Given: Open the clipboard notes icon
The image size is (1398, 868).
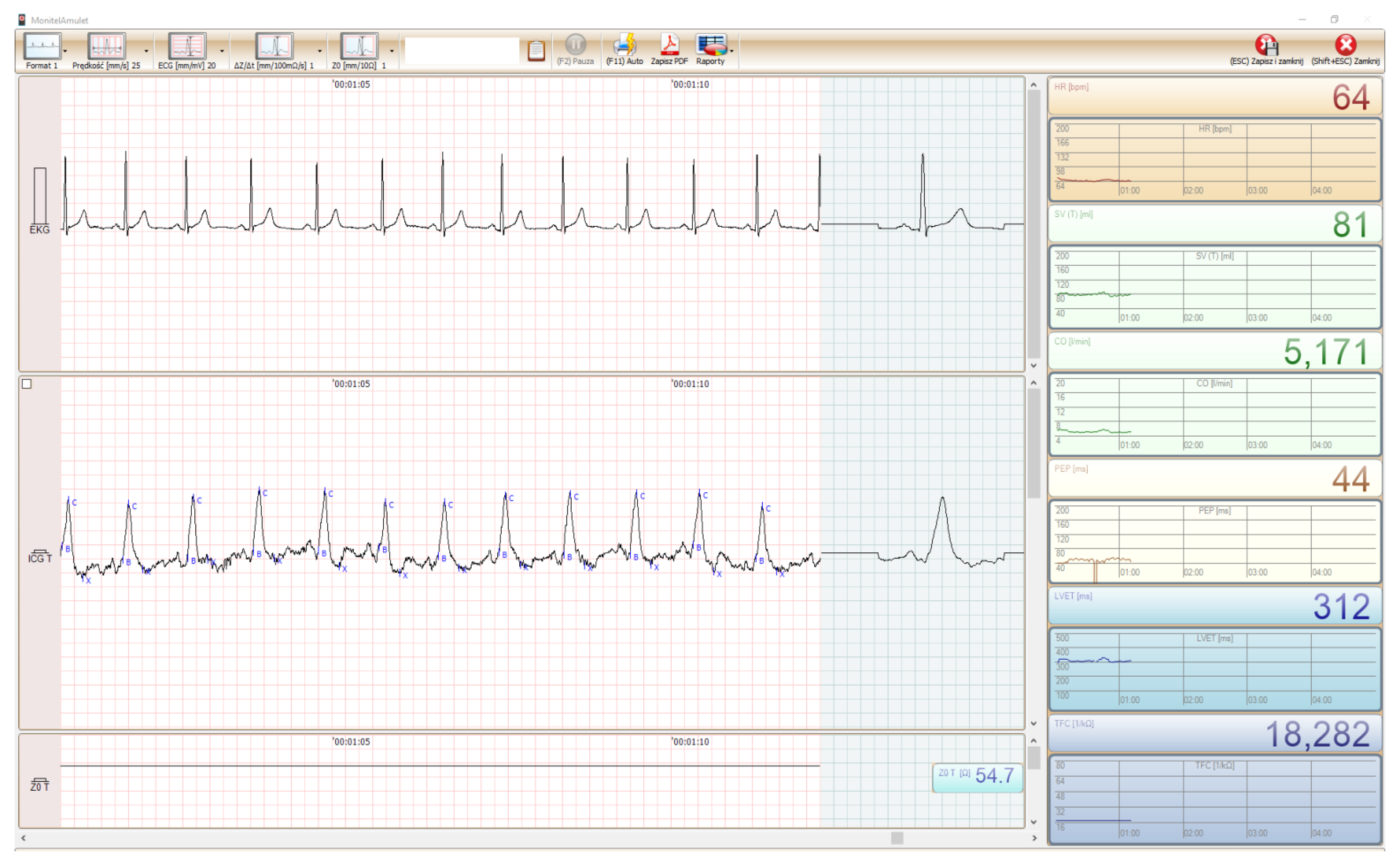Looking at the screenshot, I should click(536, 50).
